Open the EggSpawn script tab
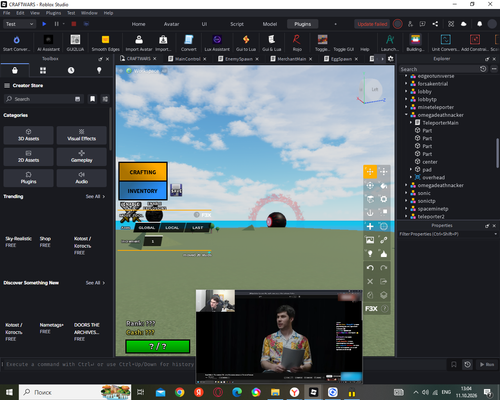Screen dimensions: 500x400 341,59
